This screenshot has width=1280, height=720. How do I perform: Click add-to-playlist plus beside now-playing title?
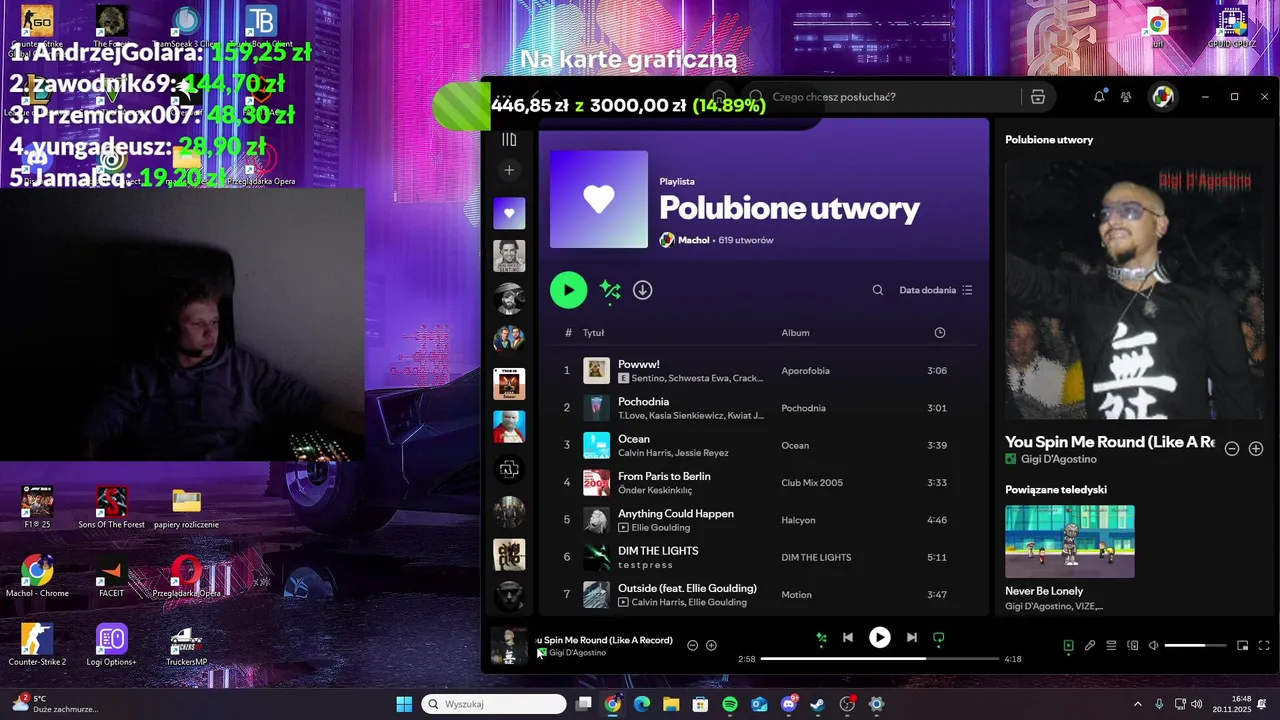[x=711, y=645]
